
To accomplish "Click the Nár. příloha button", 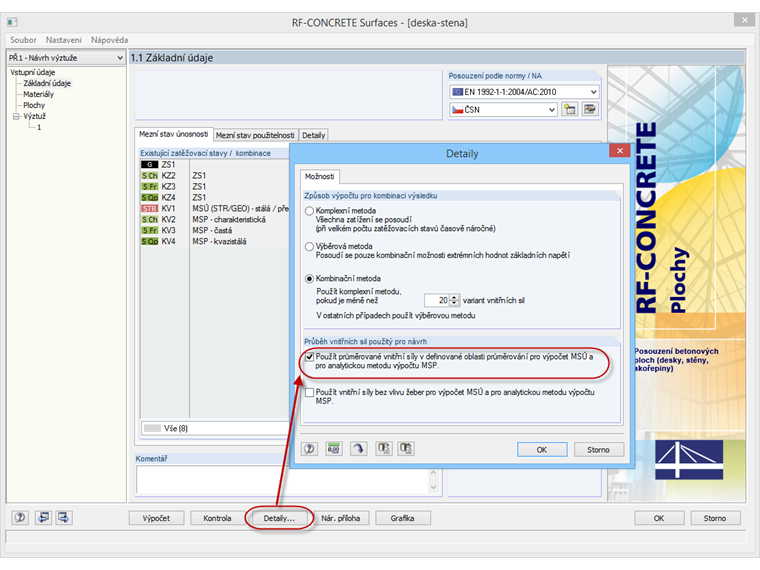I will tap(341, 518).
